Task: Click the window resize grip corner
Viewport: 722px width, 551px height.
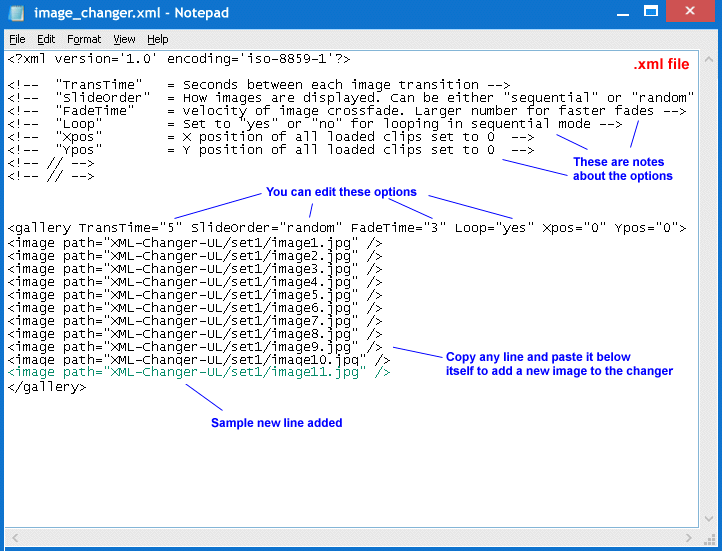Action: [x=710, y=539]
